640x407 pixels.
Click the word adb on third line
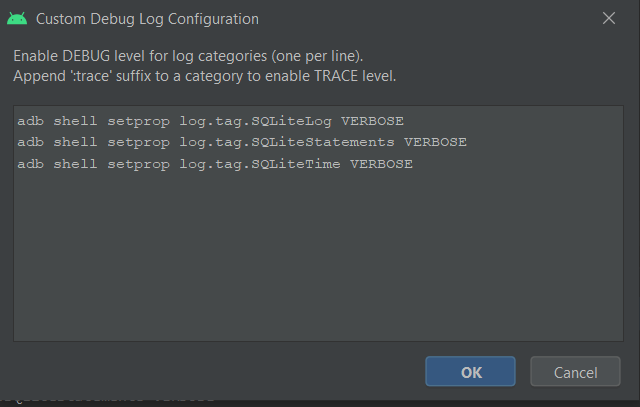tap(30, 164)
